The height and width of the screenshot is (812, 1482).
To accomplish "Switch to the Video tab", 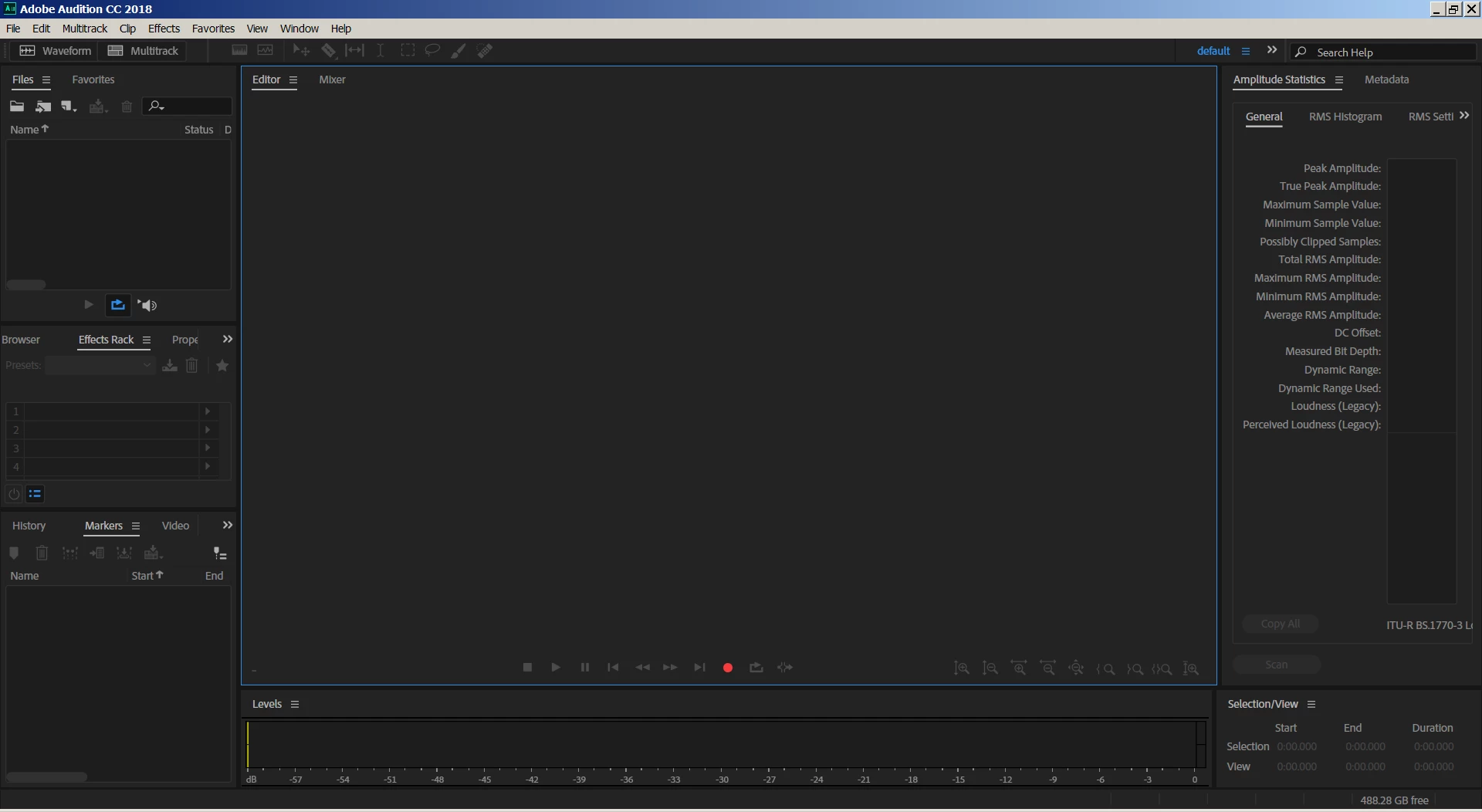I will point(175,526).
